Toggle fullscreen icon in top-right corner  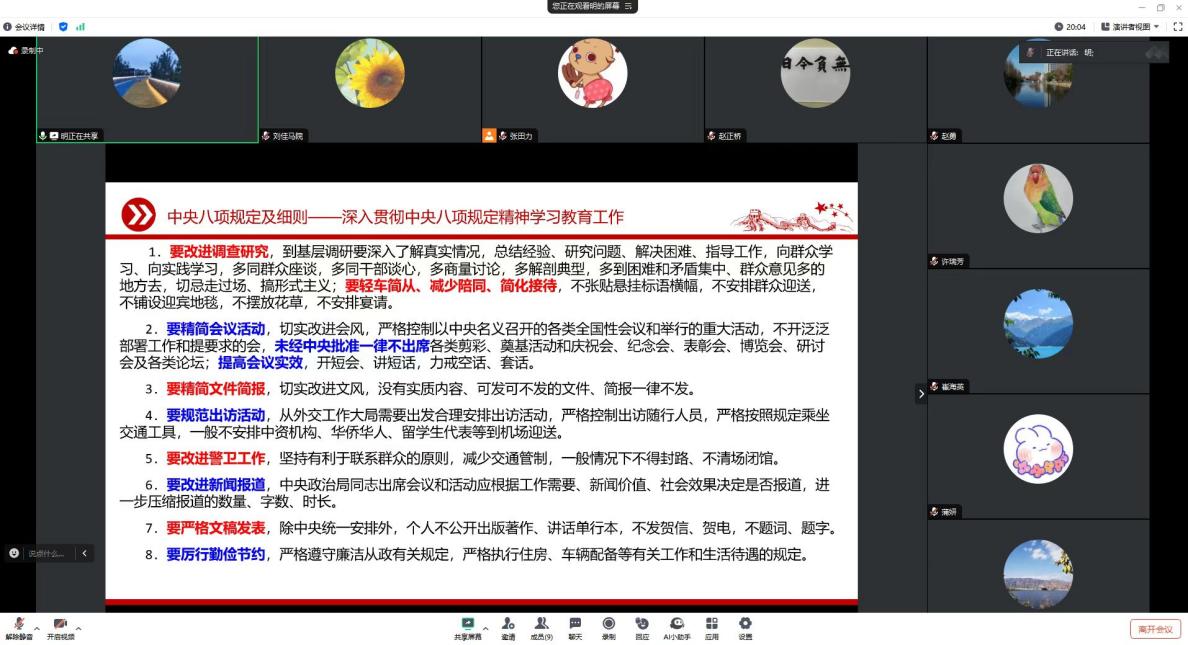tap(1176, 27)
